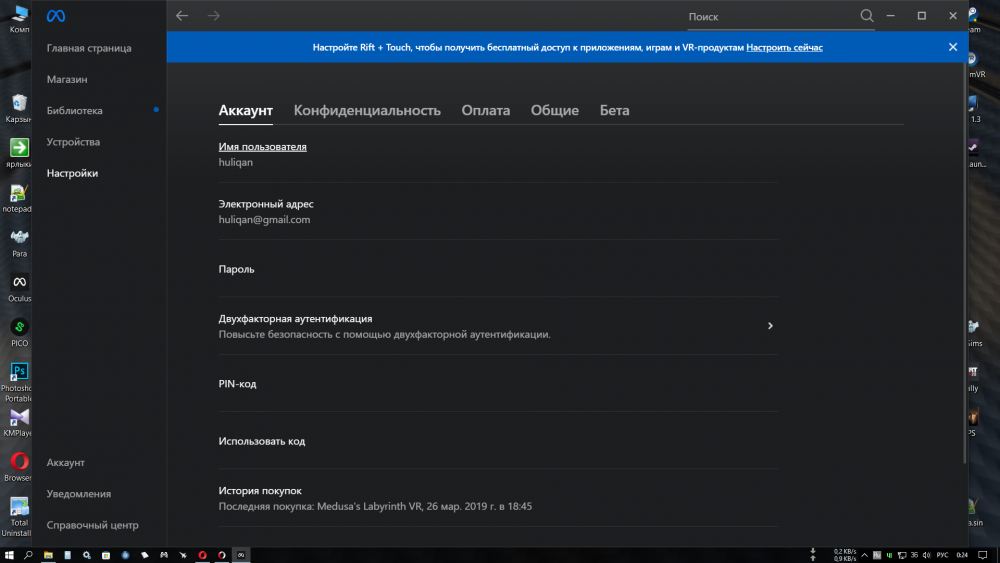Click username value huliqan
Image resolution: width=1000 pixels, height=563 pixels.
235,162
